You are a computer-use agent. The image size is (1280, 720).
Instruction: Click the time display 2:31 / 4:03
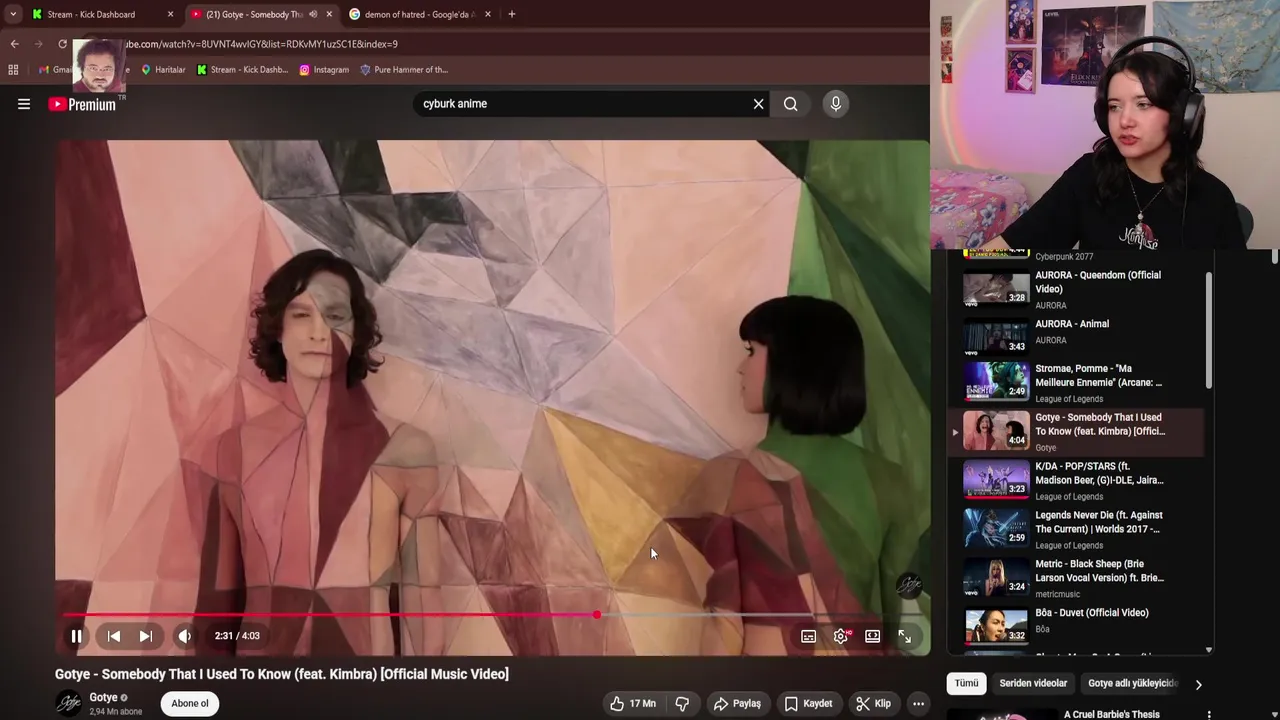(237, 636)
